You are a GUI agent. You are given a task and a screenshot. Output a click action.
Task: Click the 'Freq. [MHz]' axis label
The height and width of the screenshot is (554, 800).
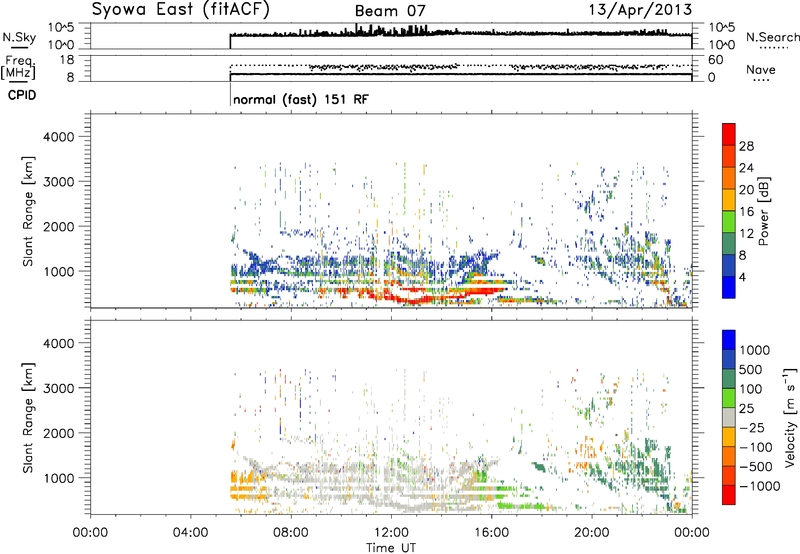point(19,68)
